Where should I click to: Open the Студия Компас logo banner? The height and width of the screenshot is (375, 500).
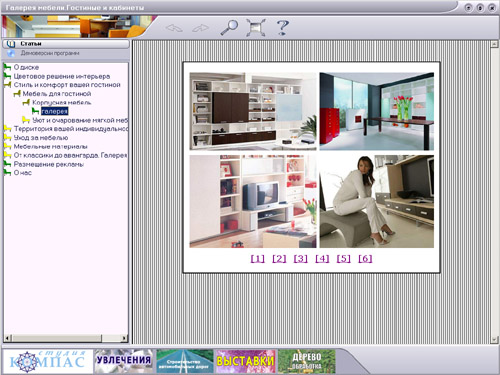pos(48,361)
